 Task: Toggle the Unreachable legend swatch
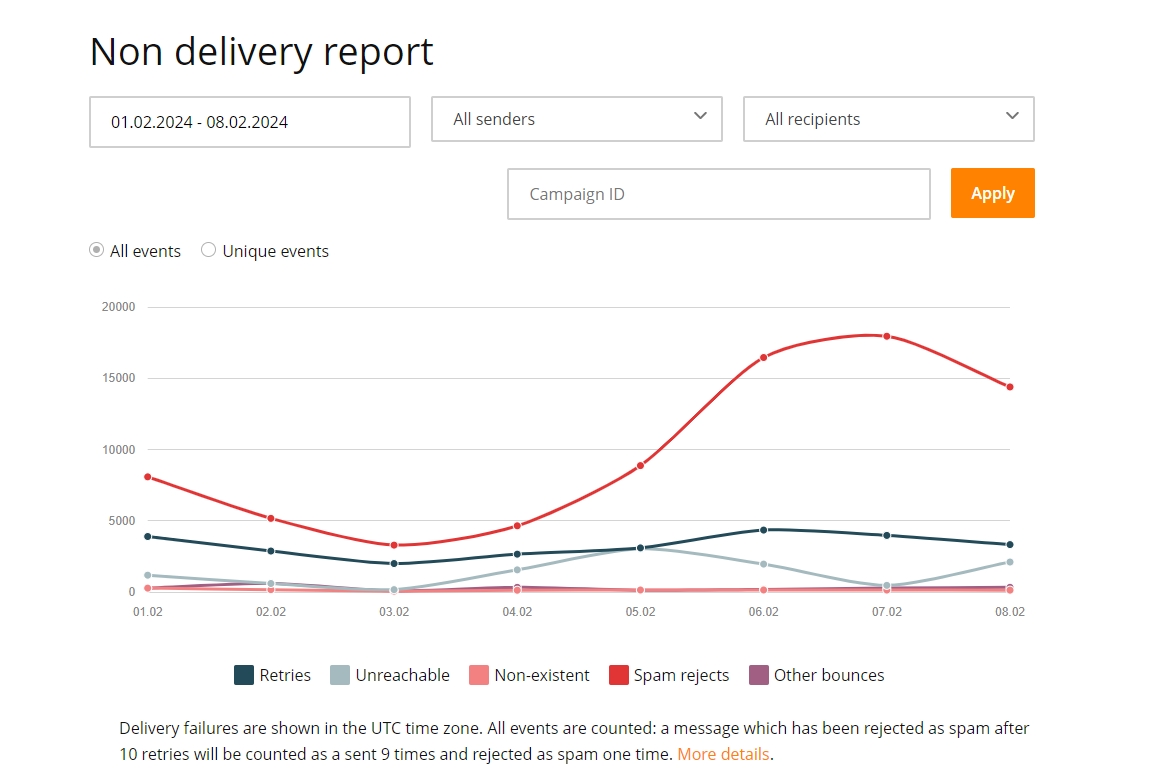[x=340, y=675]
